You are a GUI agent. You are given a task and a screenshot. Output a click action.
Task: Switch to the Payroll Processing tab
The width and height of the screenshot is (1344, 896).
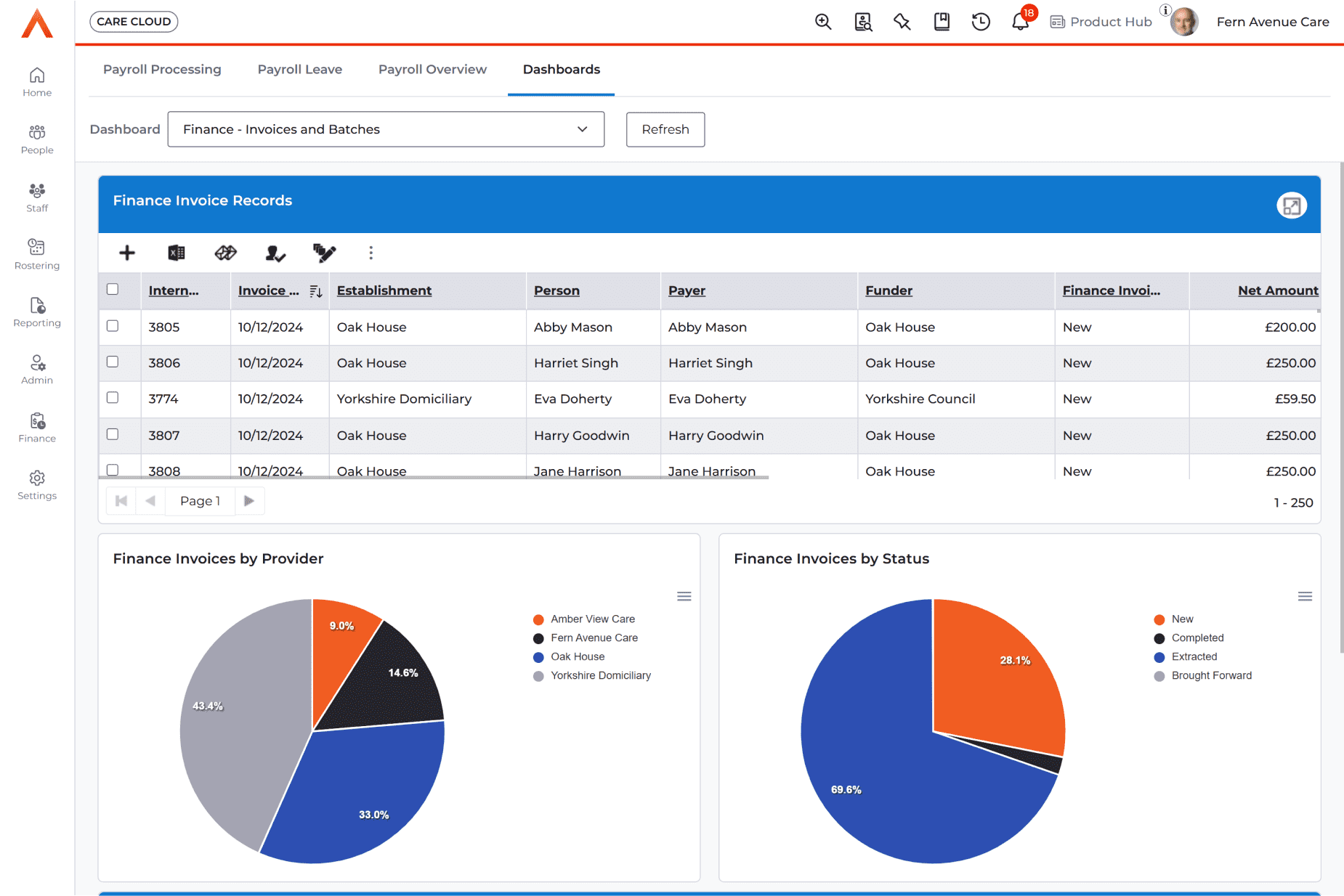click(x=162, y=69)
